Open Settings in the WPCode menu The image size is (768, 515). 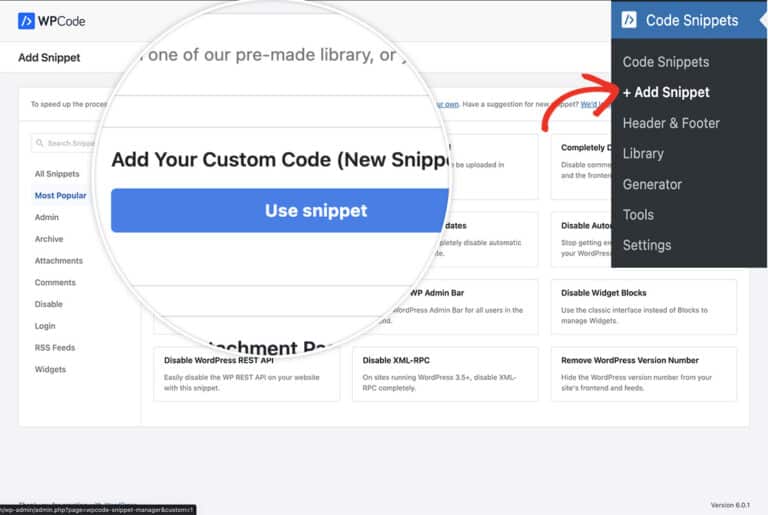[646, 245]
